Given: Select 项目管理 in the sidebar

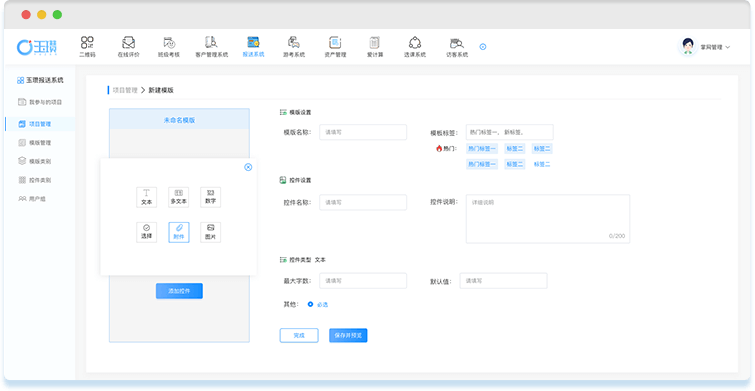Looking at the screenshot, I should coord(40,124).
